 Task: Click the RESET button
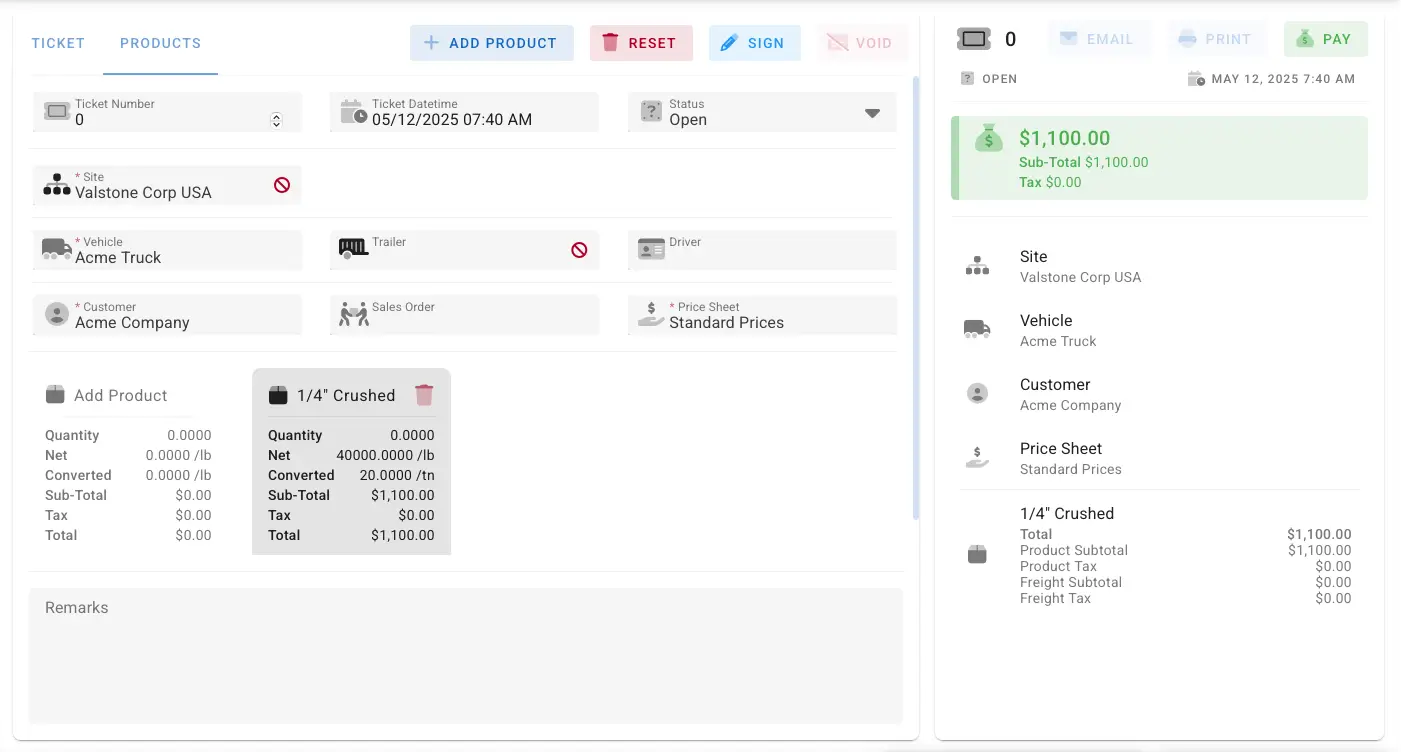(x=640, y=43)
